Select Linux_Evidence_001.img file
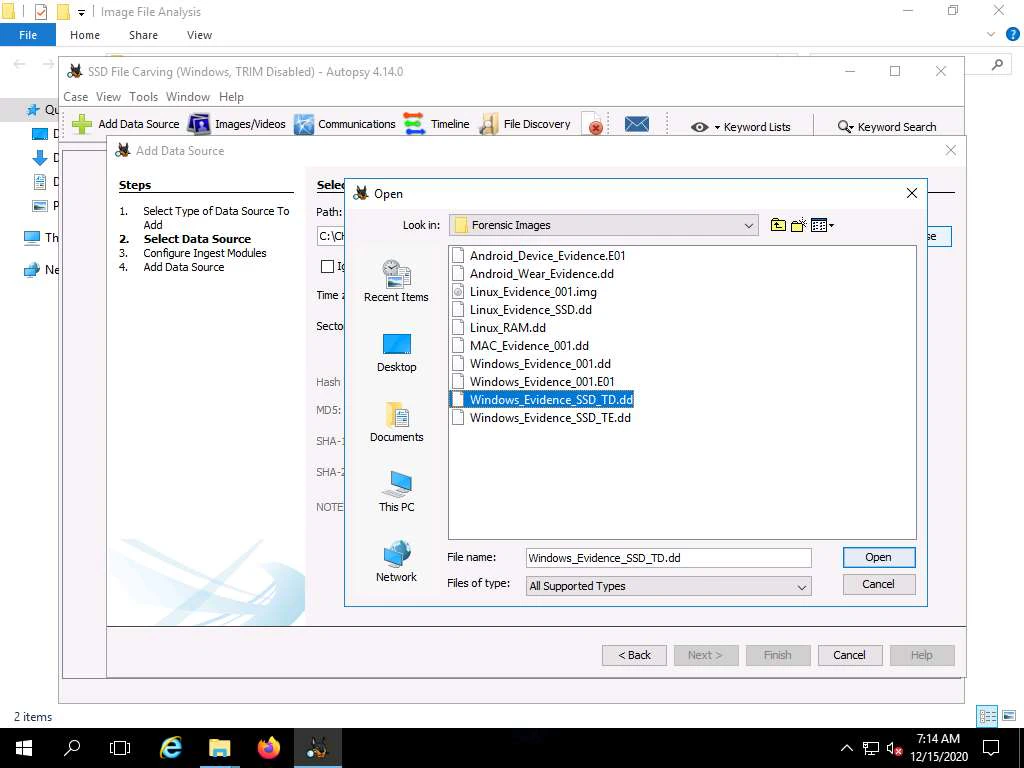Screen dimensions: 1024x768 click(524, 292)
